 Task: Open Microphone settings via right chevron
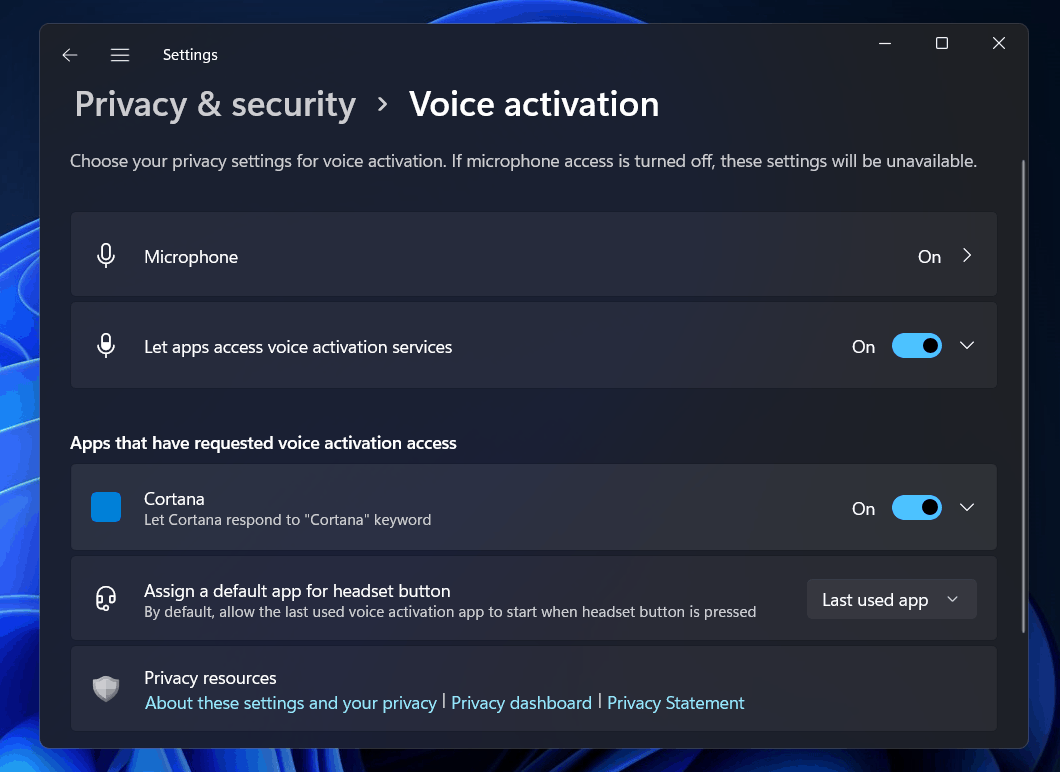(967, 256)
